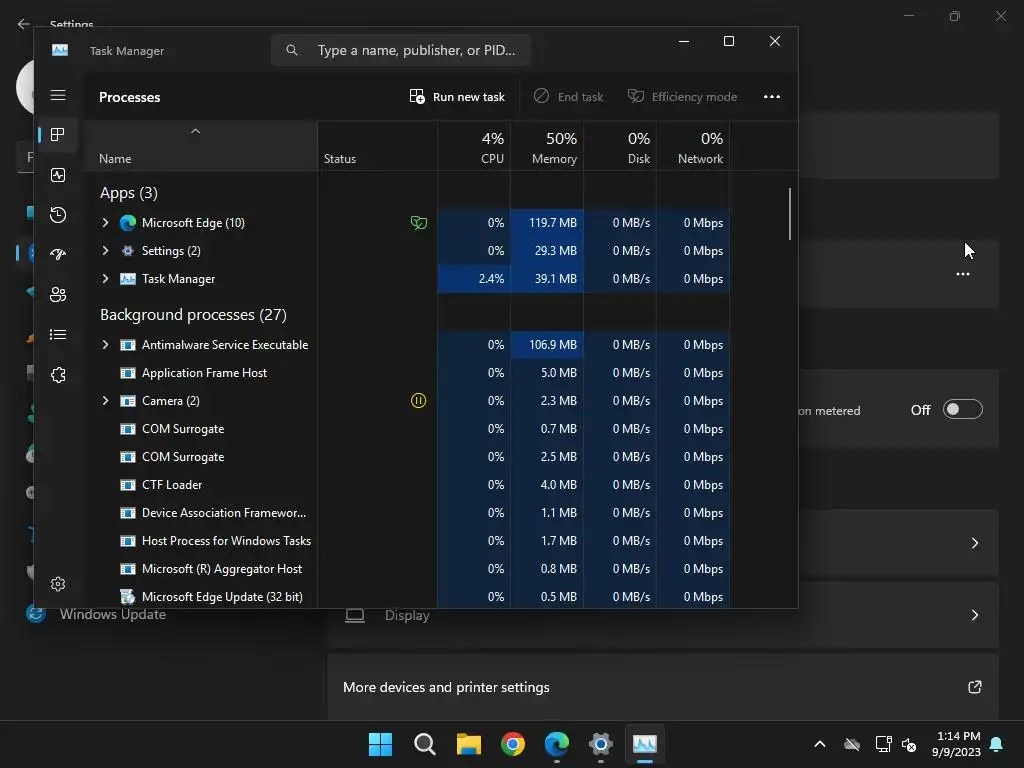Click the Run new task button

(x=457, y=97)
